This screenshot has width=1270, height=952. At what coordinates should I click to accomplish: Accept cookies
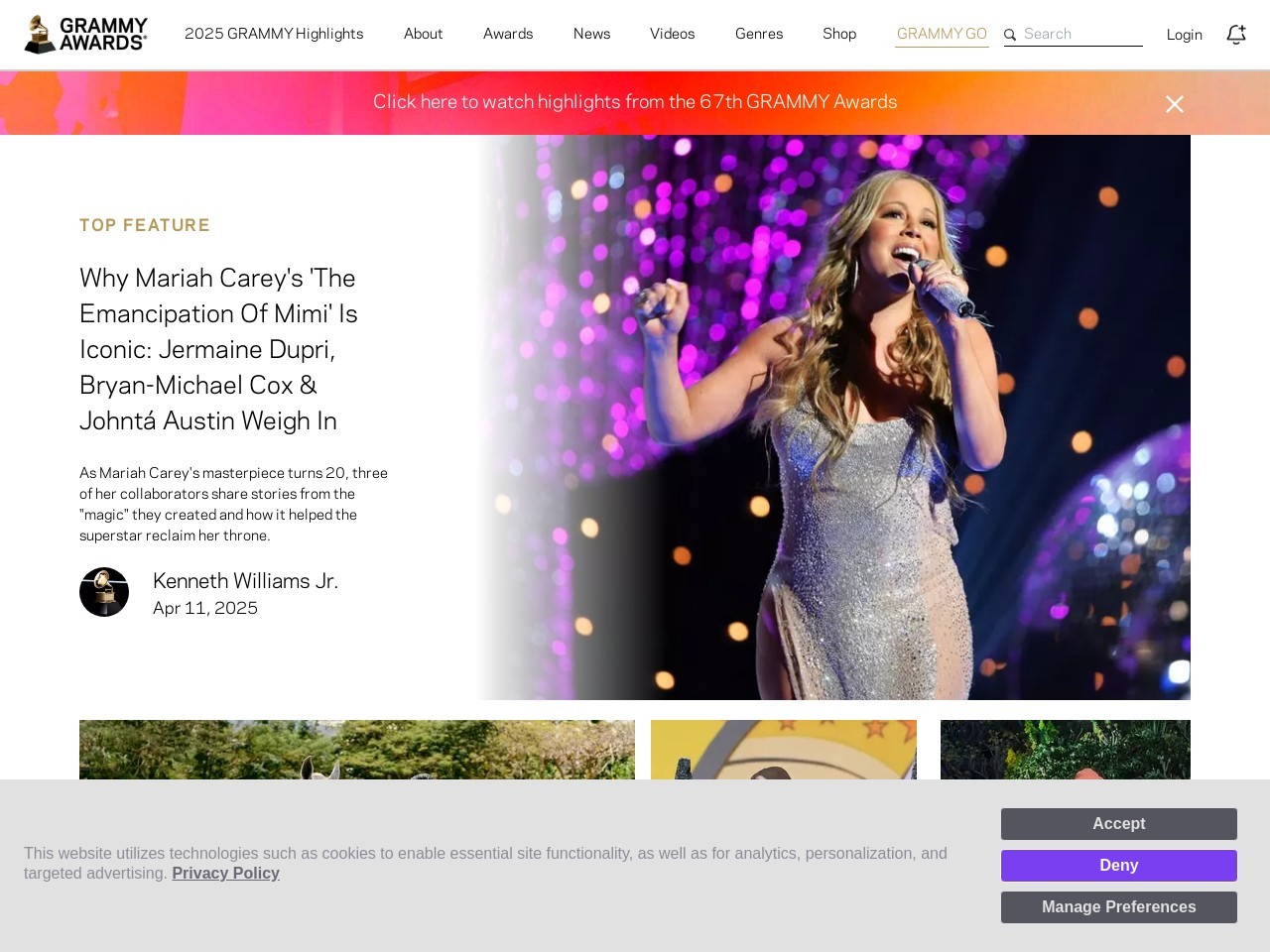tap(1119, 824)
